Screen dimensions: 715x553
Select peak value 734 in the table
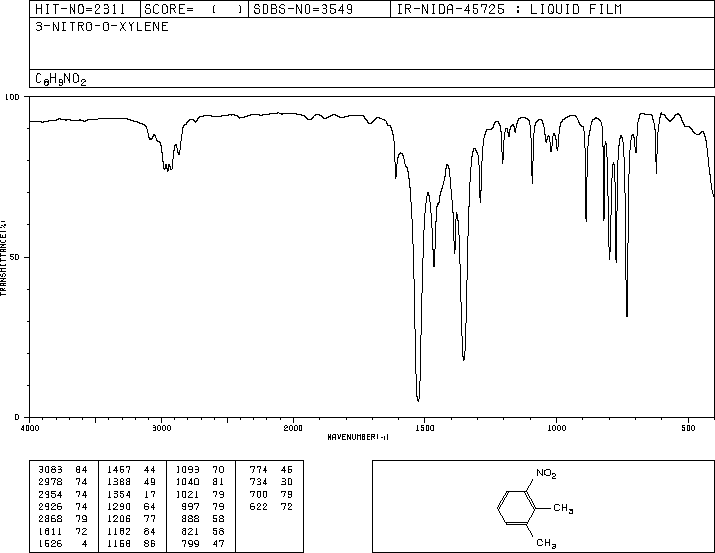click(259, 482)
